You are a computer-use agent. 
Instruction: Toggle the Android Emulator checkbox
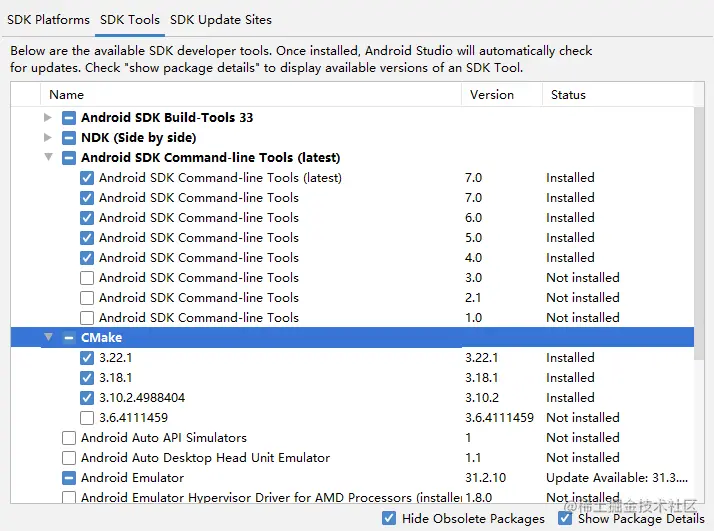pyautogui.click(x=69, y=478)
